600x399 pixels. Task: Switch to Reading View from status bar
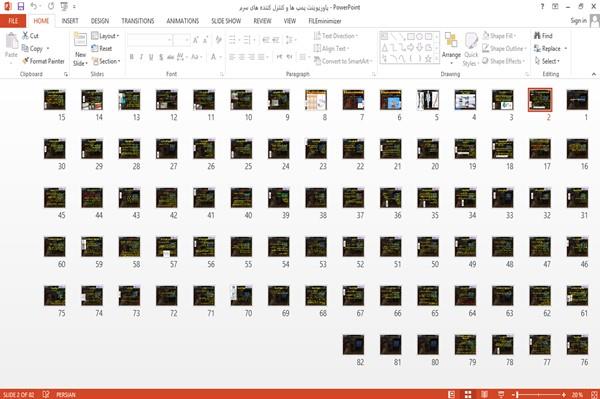click(x=484, y=394)
